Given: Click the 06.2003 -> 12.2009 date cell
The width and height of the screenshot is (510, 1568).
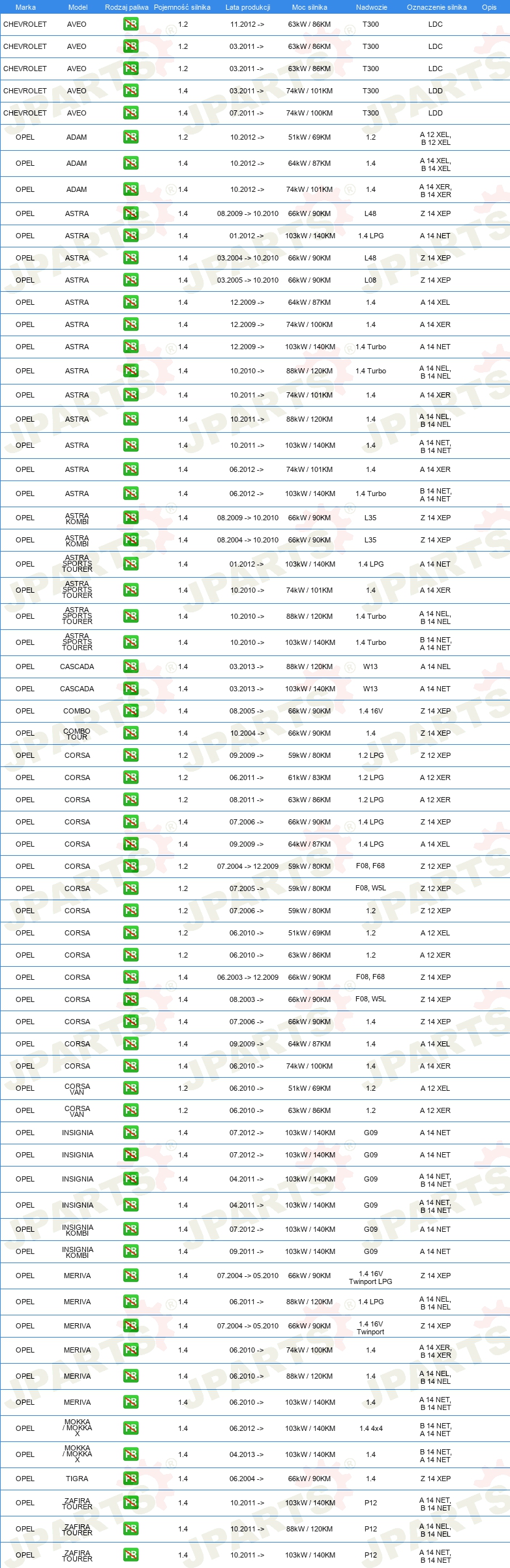Looking at the screenshot, I should 248,977.
